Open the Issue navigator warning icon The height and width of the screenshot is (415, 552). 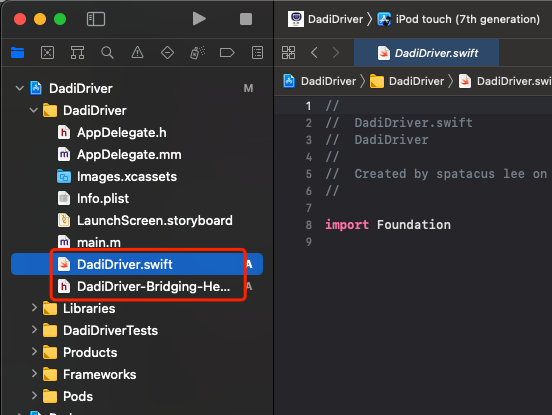(137, 53)
